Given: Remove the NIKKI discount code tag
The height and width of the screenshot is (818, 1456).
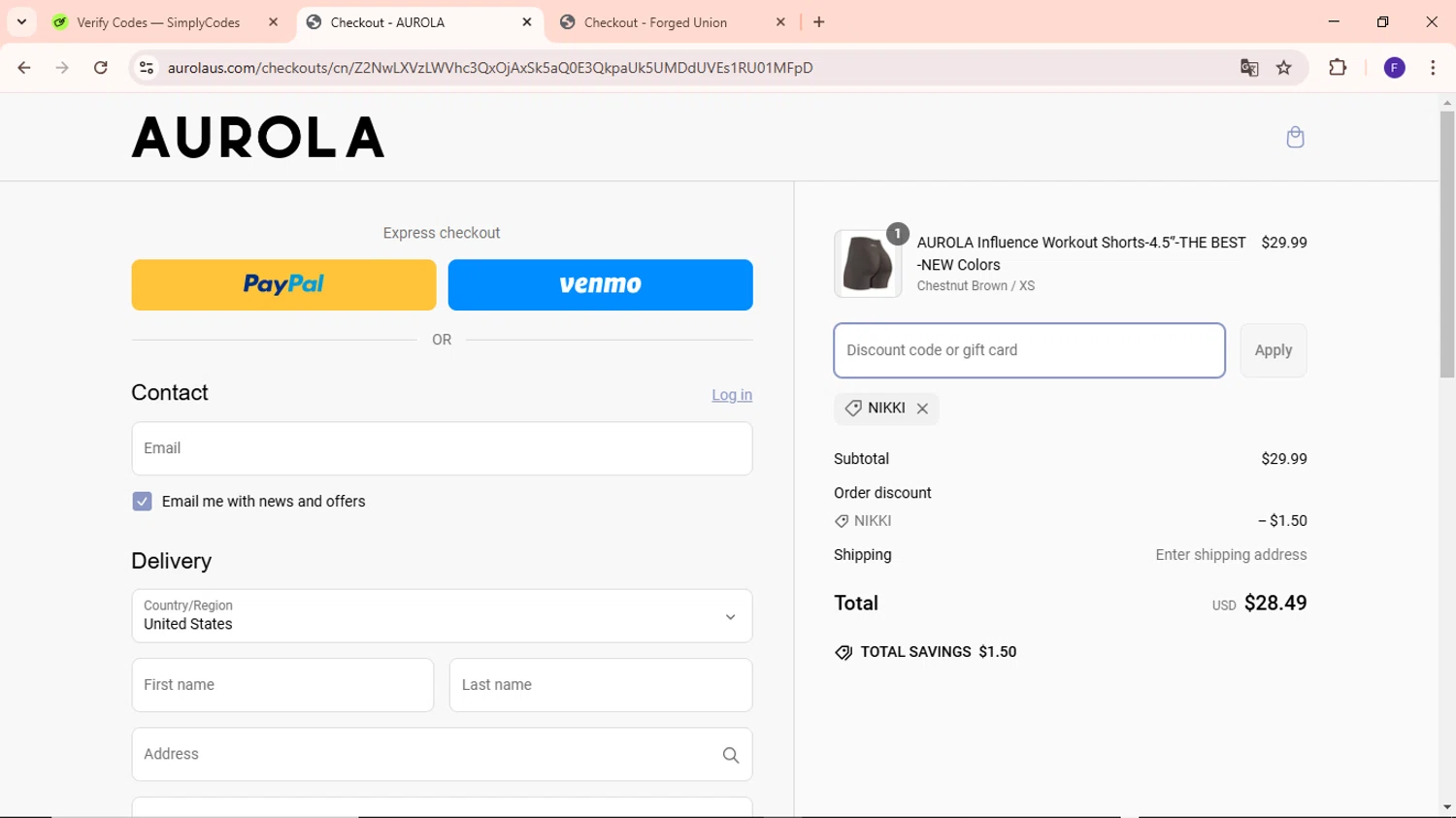Looking at the screenshot, I should (x=922, y=409).
